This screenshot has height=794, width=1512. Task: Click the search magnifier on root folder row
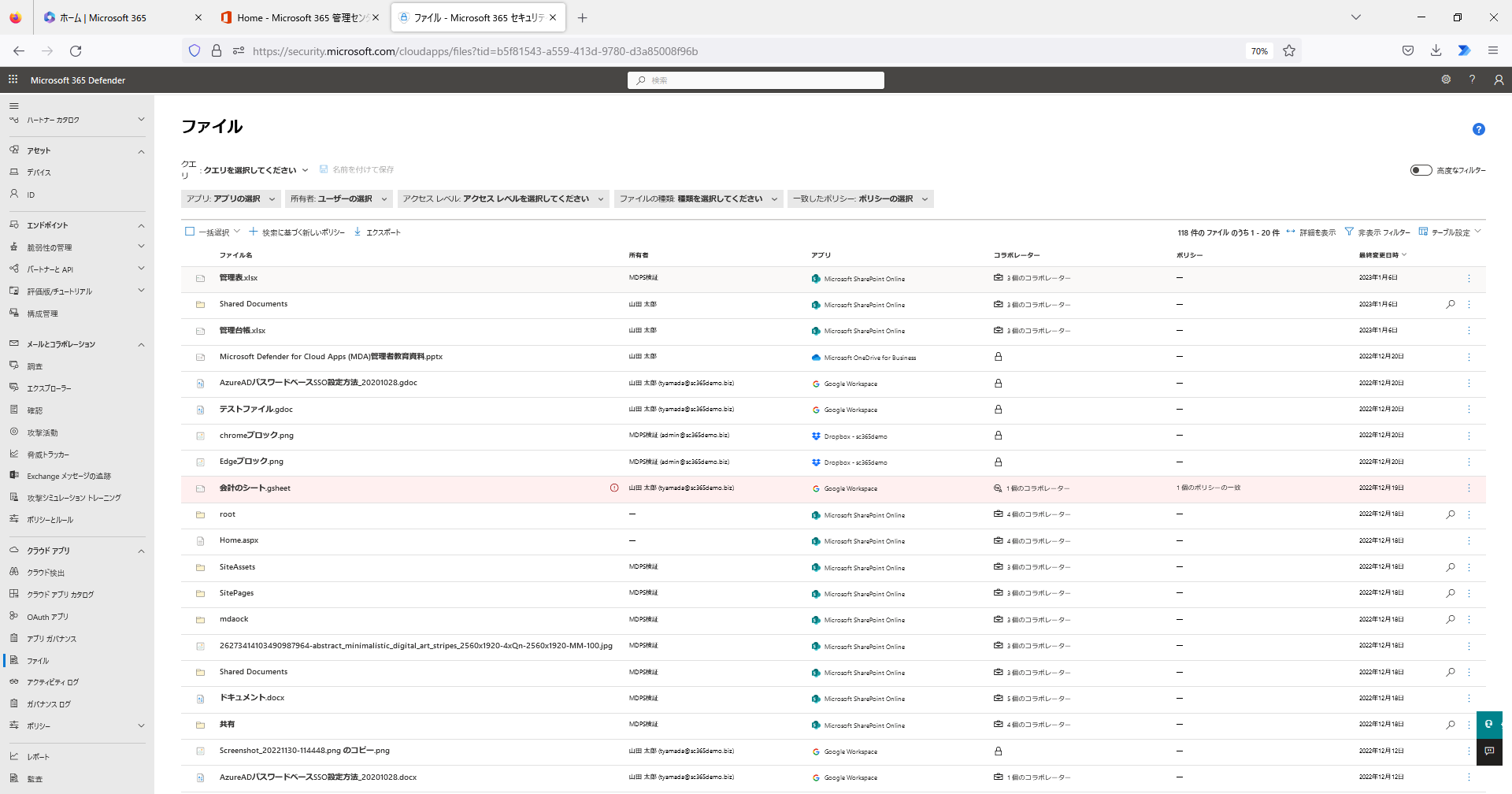tap(1451, 514)
